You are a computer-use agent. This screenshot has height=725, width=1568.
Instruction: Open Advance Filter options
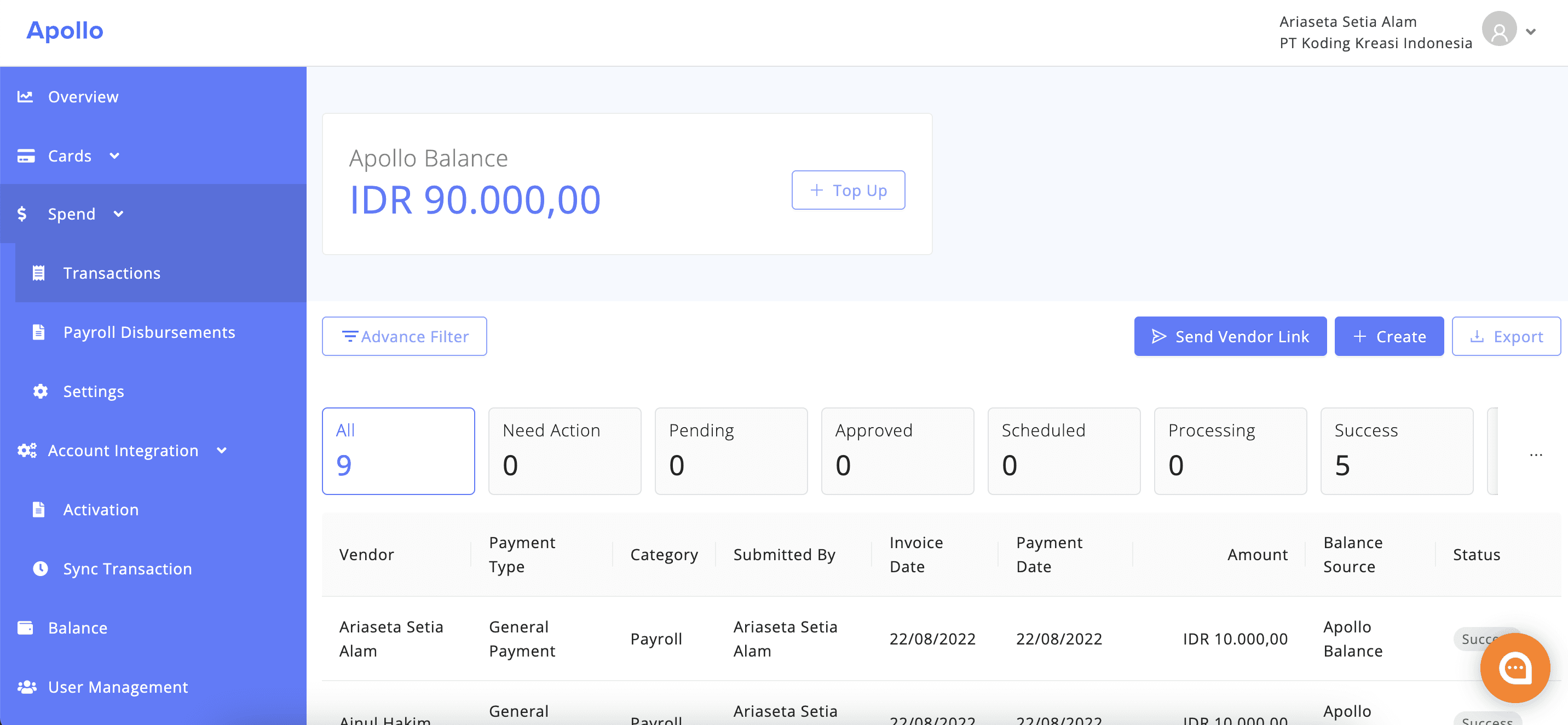click(404, 336)
